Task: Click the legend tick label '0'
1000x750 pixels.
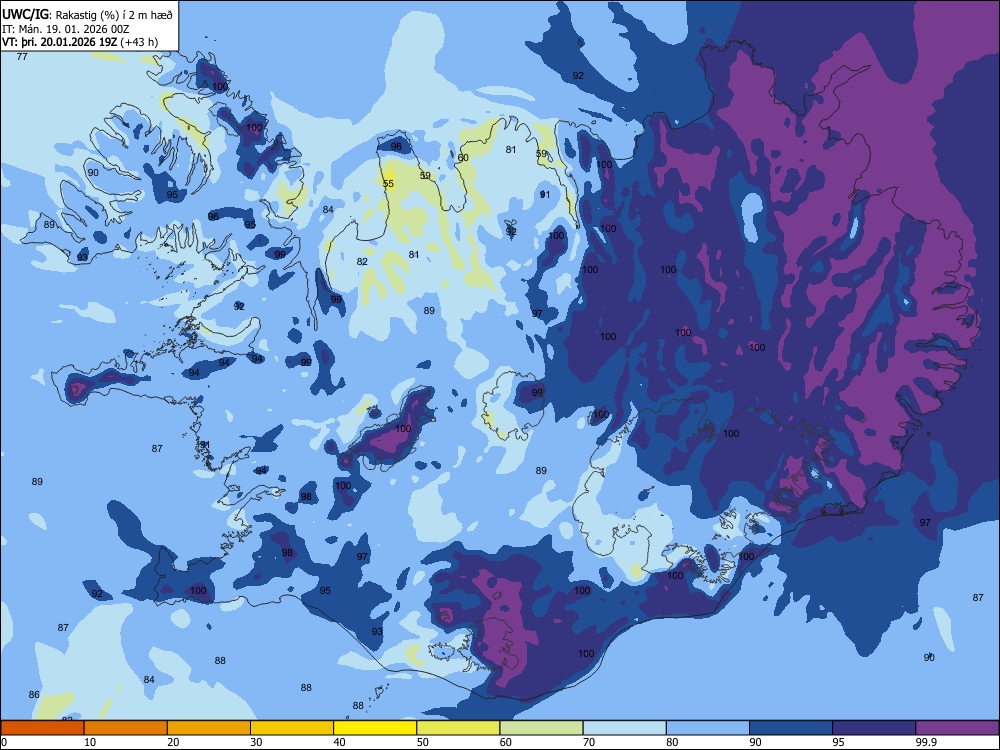Action: tap(4, 742)
